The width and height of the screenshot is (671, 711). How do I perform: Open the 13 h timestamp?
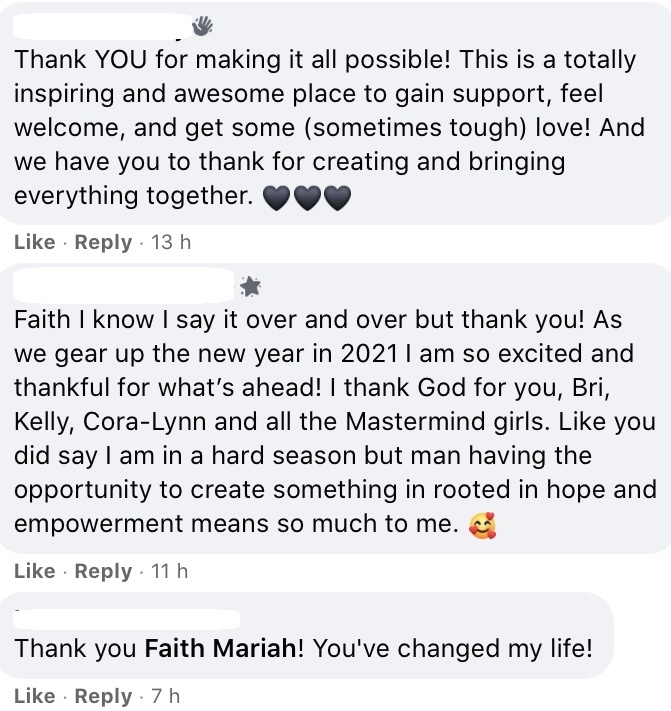coord(170,242)
